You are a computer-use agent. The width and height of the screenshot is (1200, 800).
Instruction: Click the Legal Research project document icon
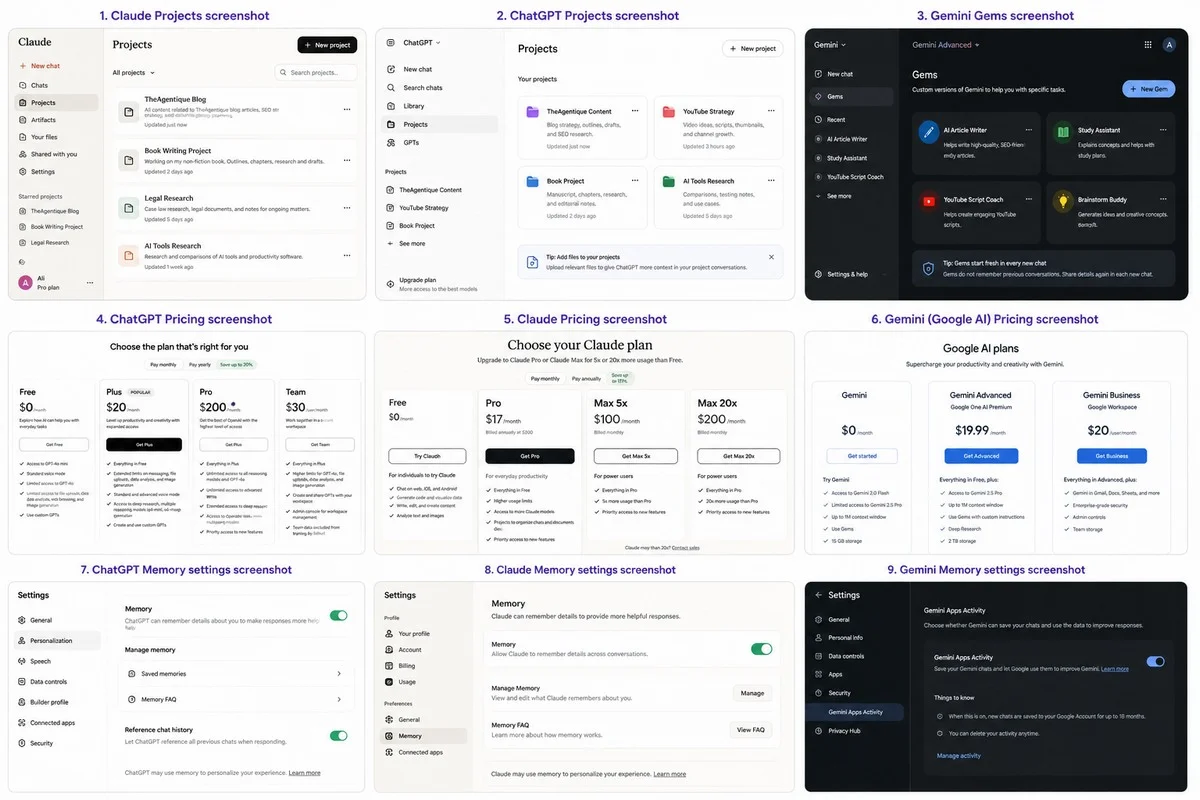point(127,207)
